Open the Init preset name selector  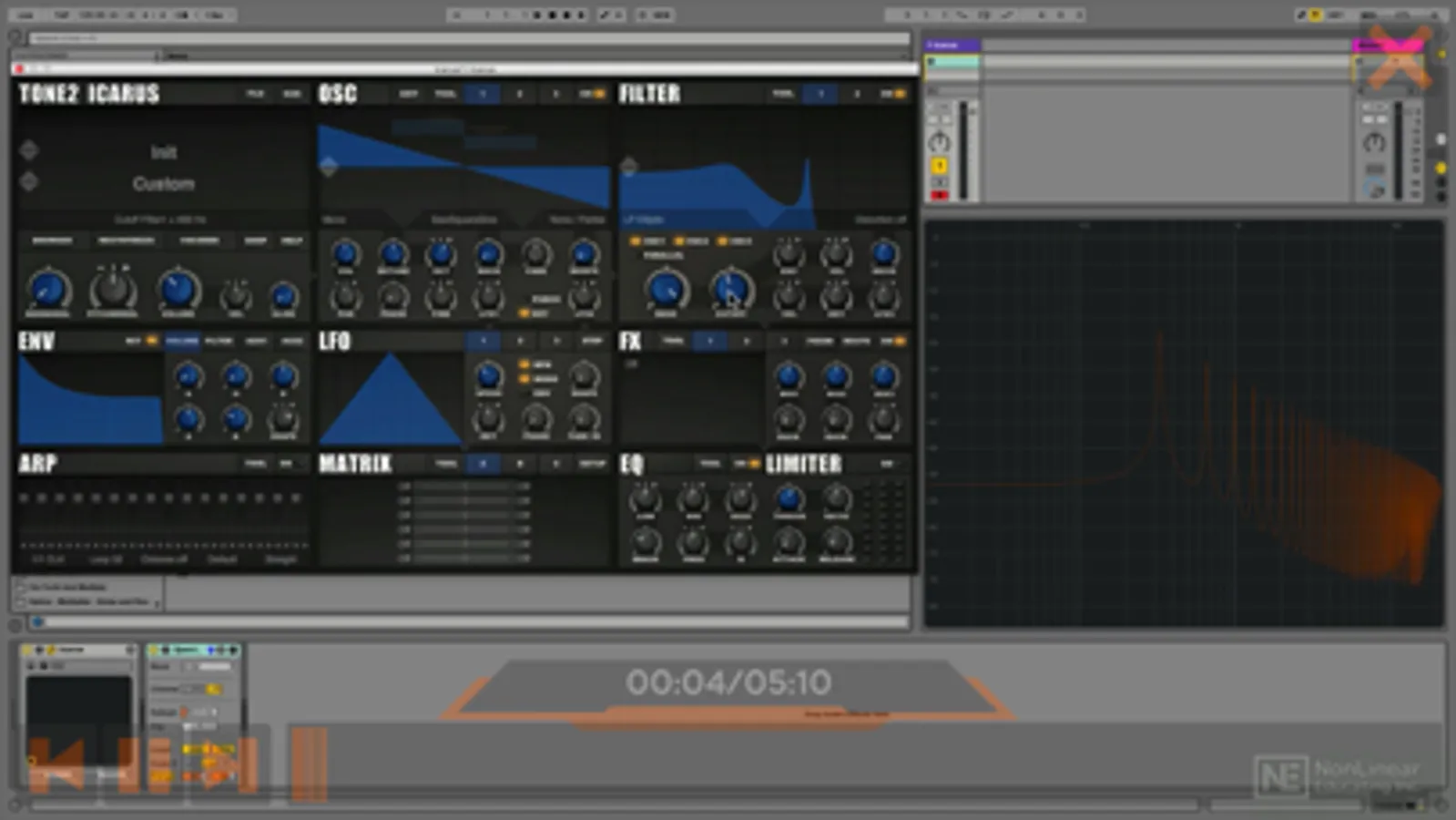pyautogui.click(x=164, y=152)
